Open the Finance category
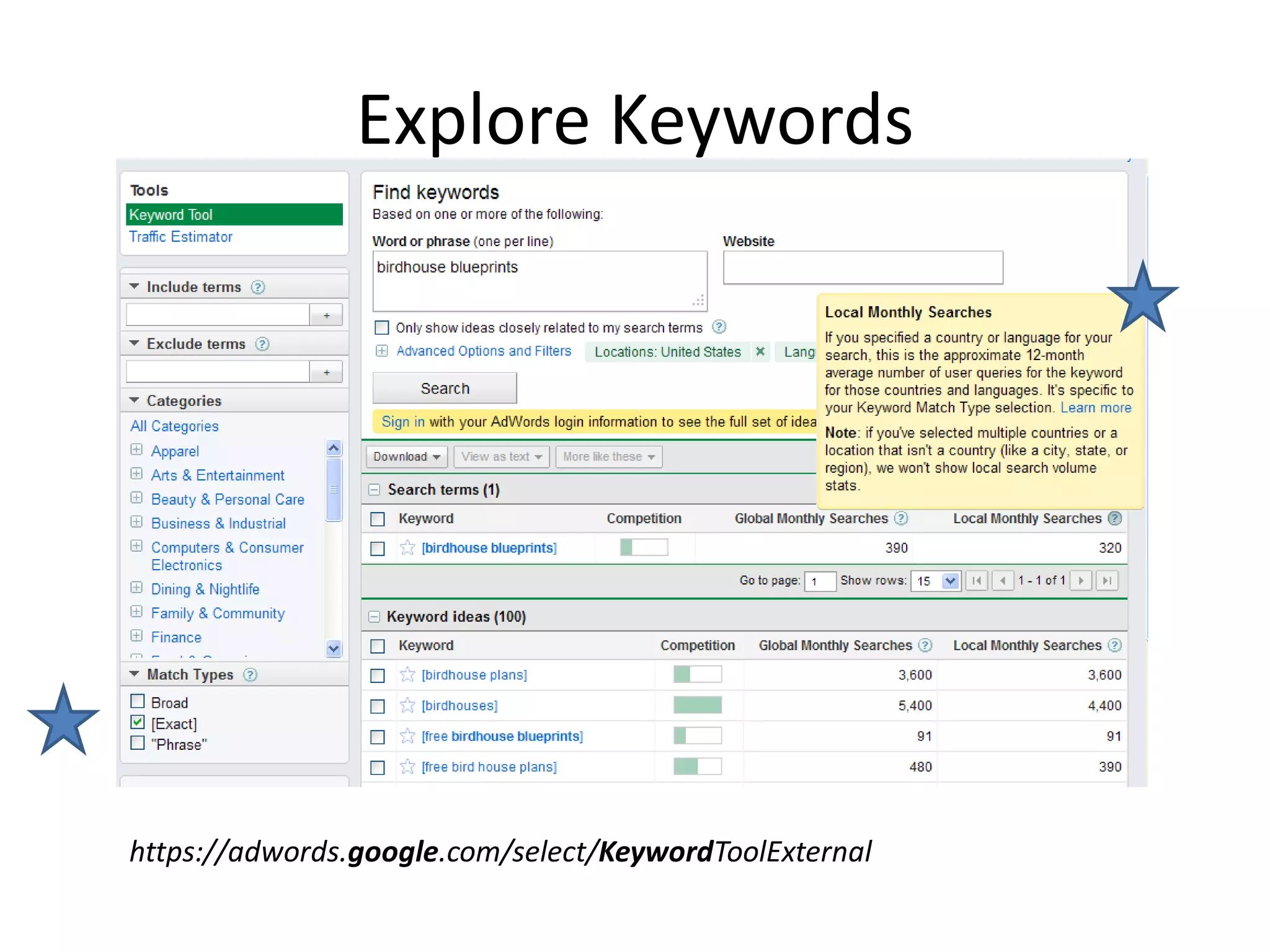Screen dimensions: 1270x952 (176, 638)
